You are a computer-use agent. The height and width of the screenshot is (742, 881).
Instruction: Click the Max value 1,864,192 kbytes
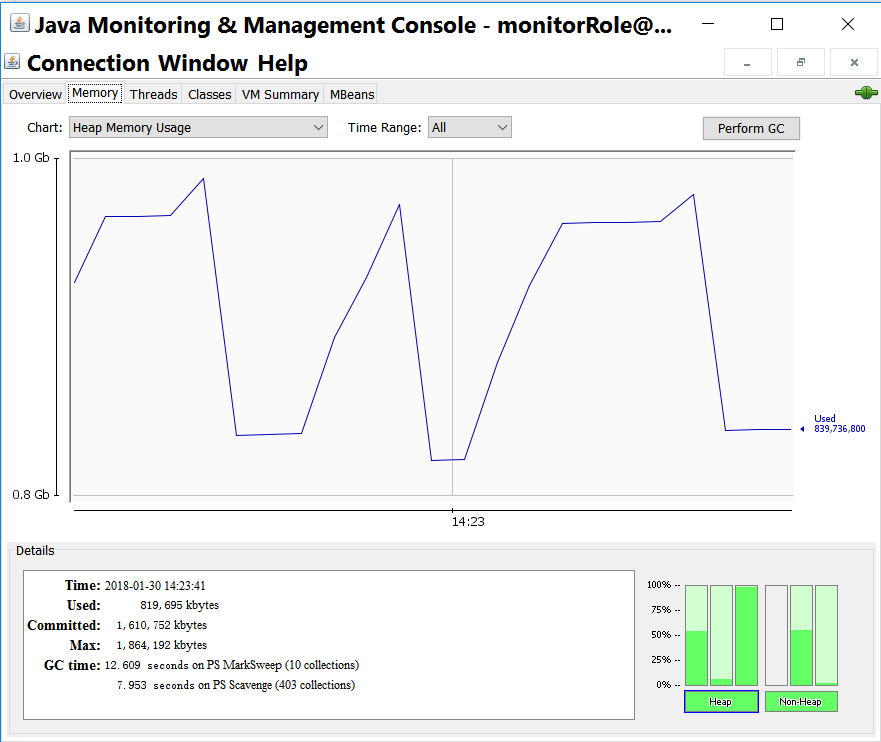[162, 645]
